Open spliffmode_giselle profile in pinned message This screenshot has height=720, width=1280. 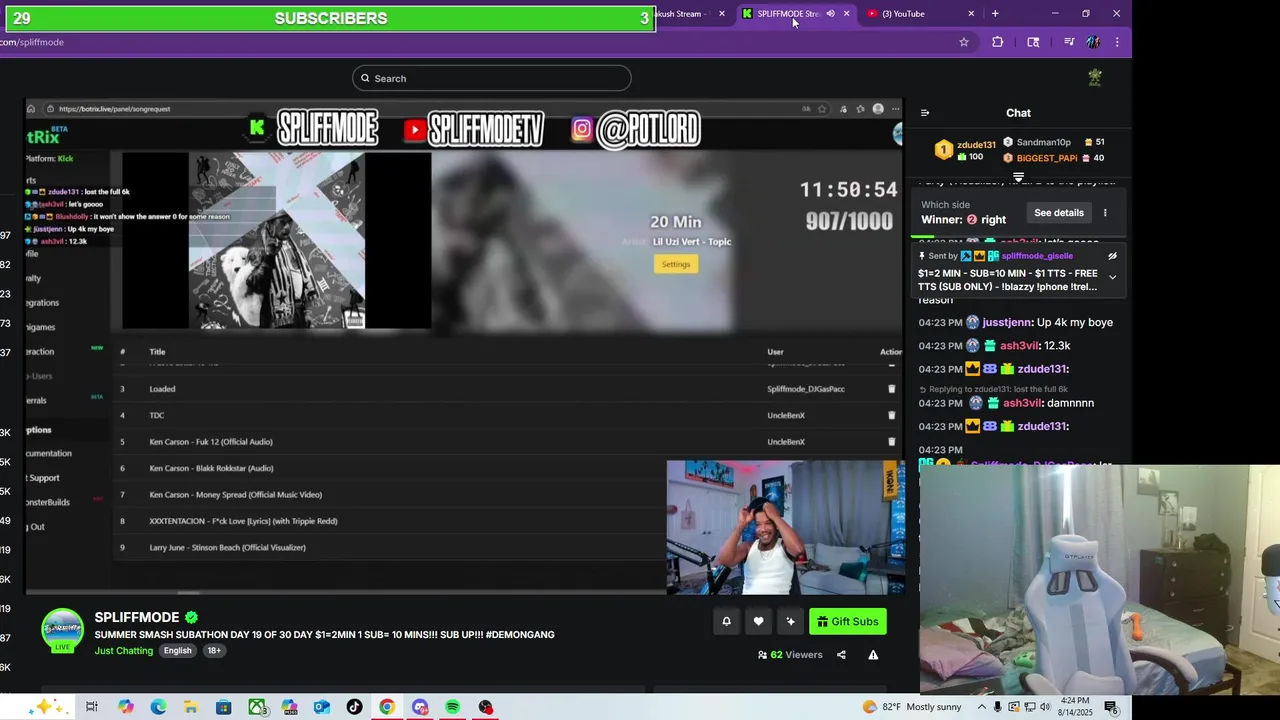[x=1037, y=256]
